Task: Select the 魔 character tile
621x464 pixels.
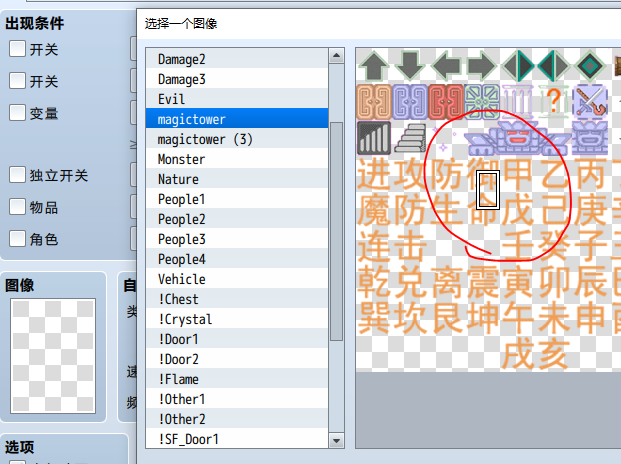Action: pyautogui.click(x=374, y=210)
